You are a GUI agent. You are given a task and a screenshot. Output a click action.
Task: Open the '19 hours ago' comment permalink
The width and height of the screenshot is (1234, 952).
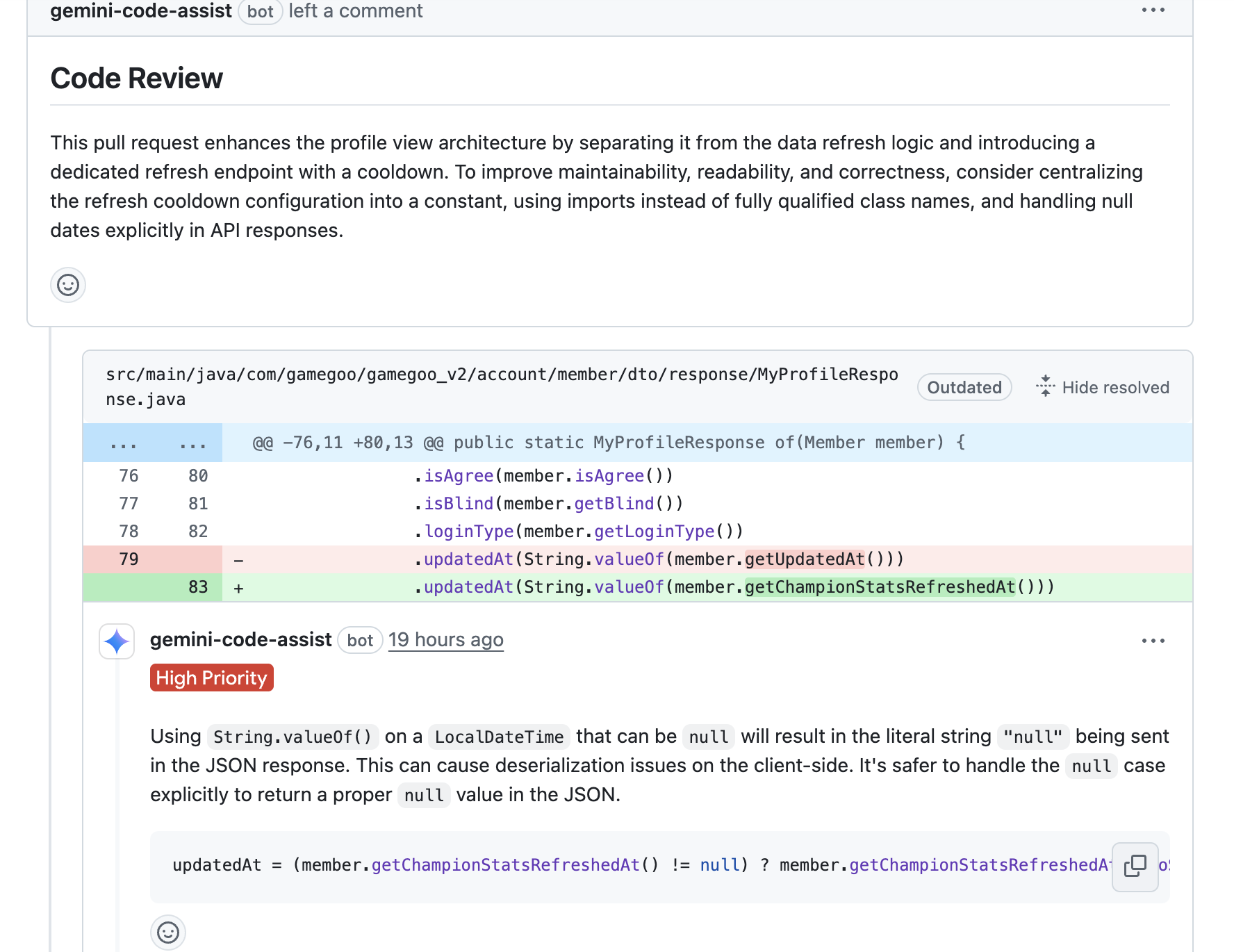446,640
